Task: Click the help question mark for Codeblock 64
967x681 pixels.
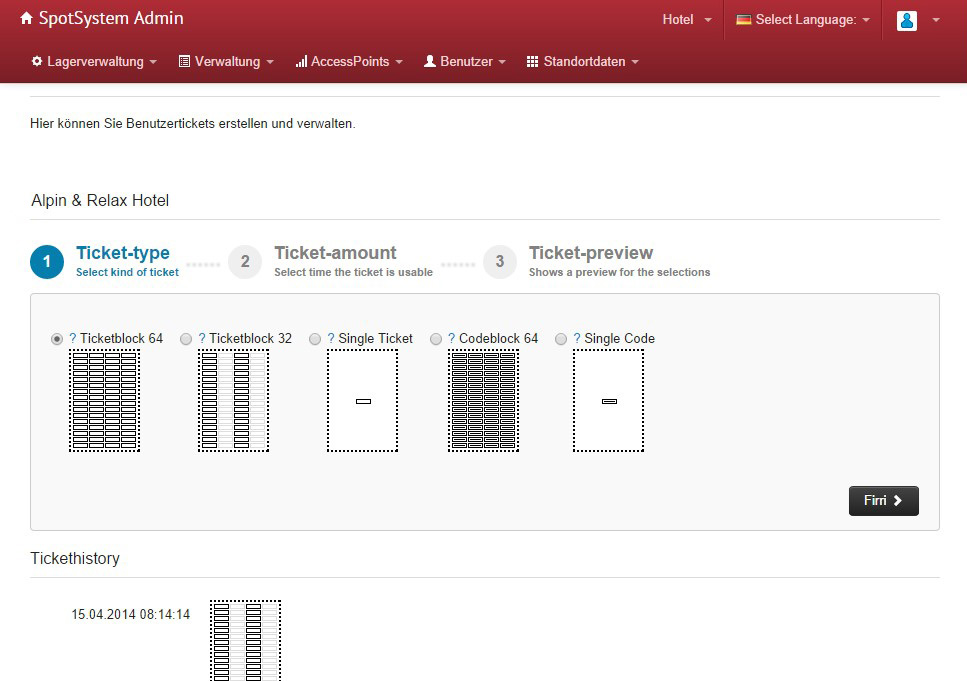Action: pyautogui.click(x=452, y=339)
